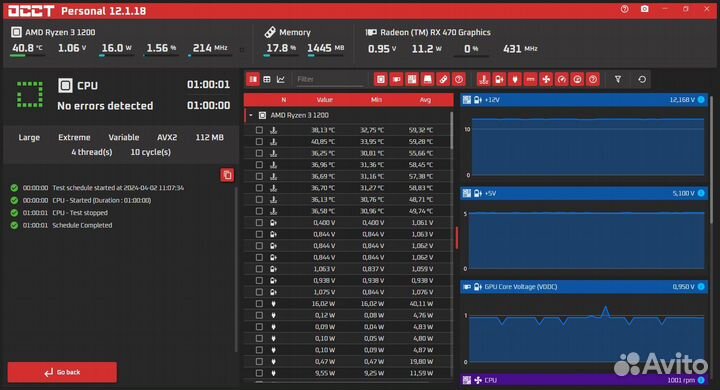Click the 40.8 °C CPU temperature readout
The width and height of the screenshot is (720, 390).
click(x=27, y=48)
